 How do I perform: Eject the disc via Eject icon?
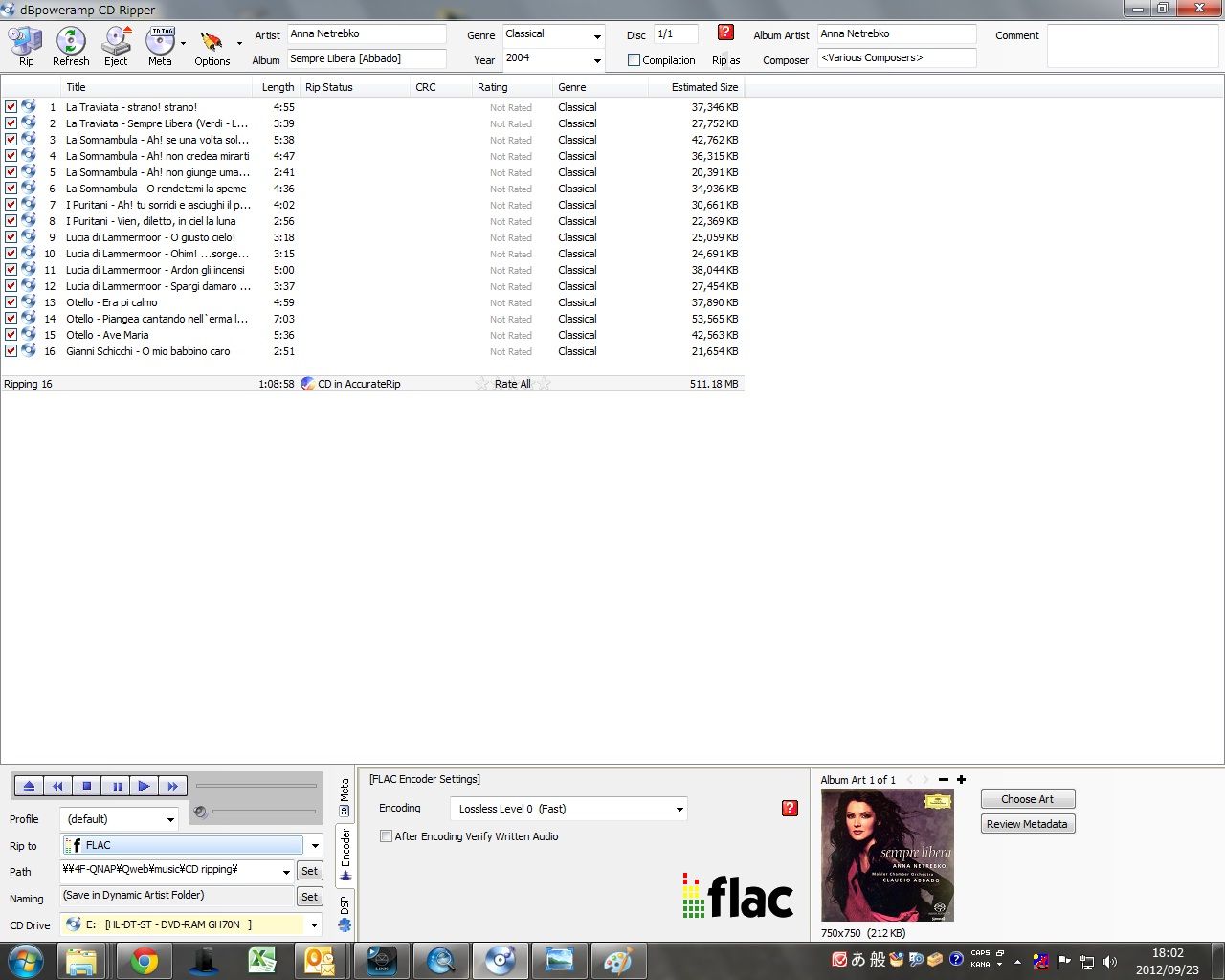[116, 41]
